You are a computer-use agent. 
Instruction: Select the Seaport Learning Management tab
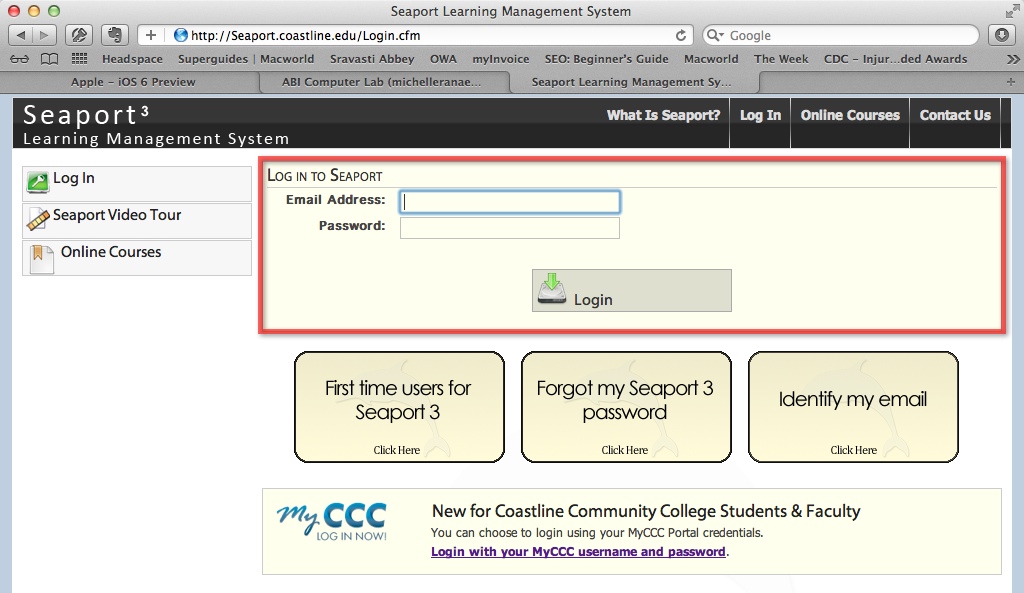coord(632,82)
